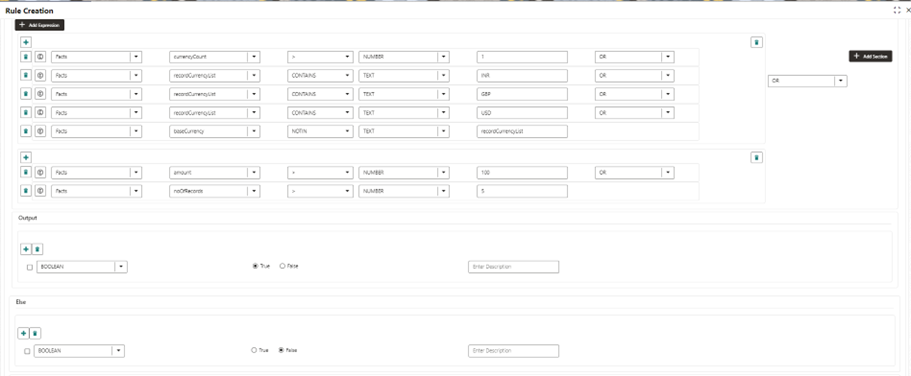Add a new Output entry
The image size is (911, 376).
pyautogui.click(x=26, y=249)
